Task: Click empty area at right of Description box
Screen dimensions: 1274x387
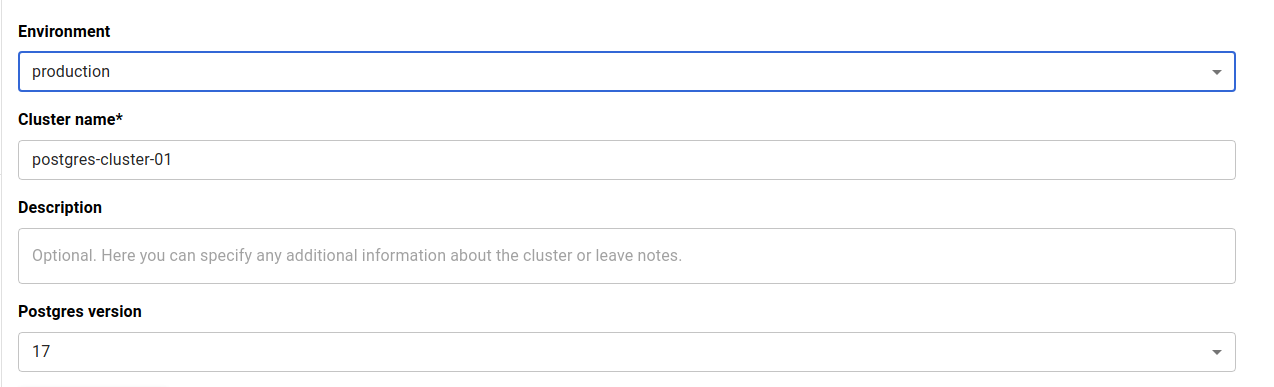Action: (960, 256)
